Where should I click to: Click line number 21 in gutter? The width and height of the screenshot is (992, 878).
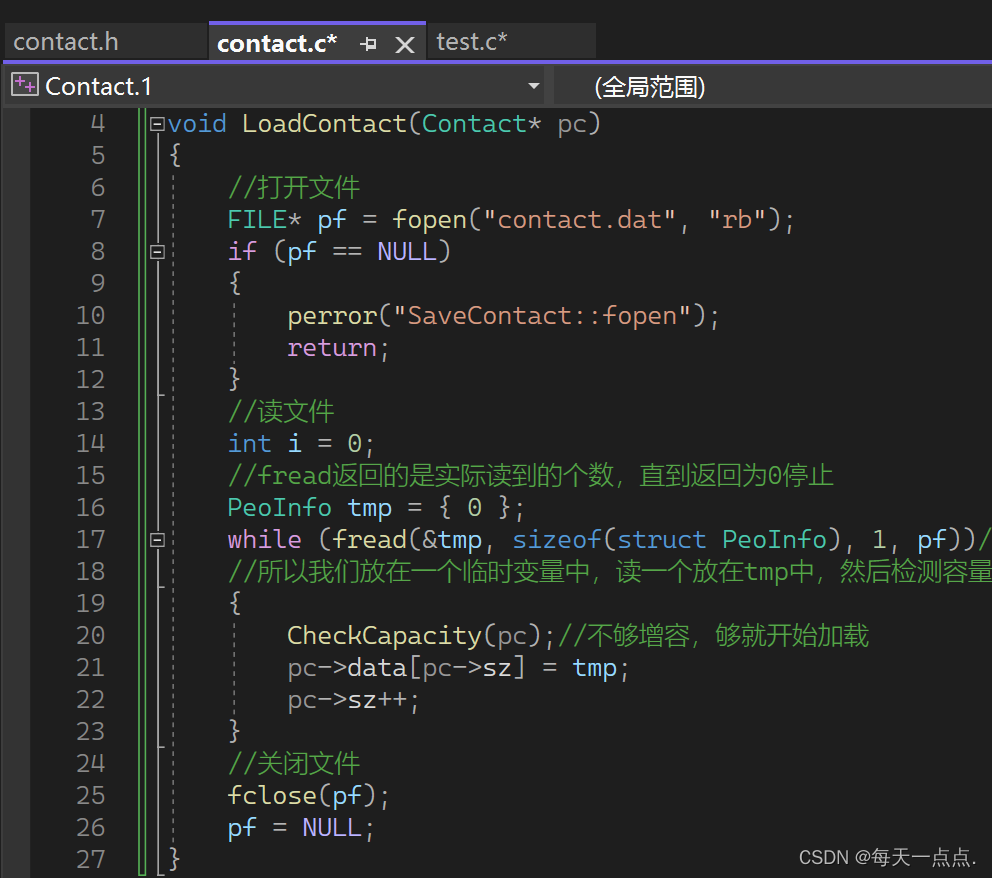click(x=90, y=667)
